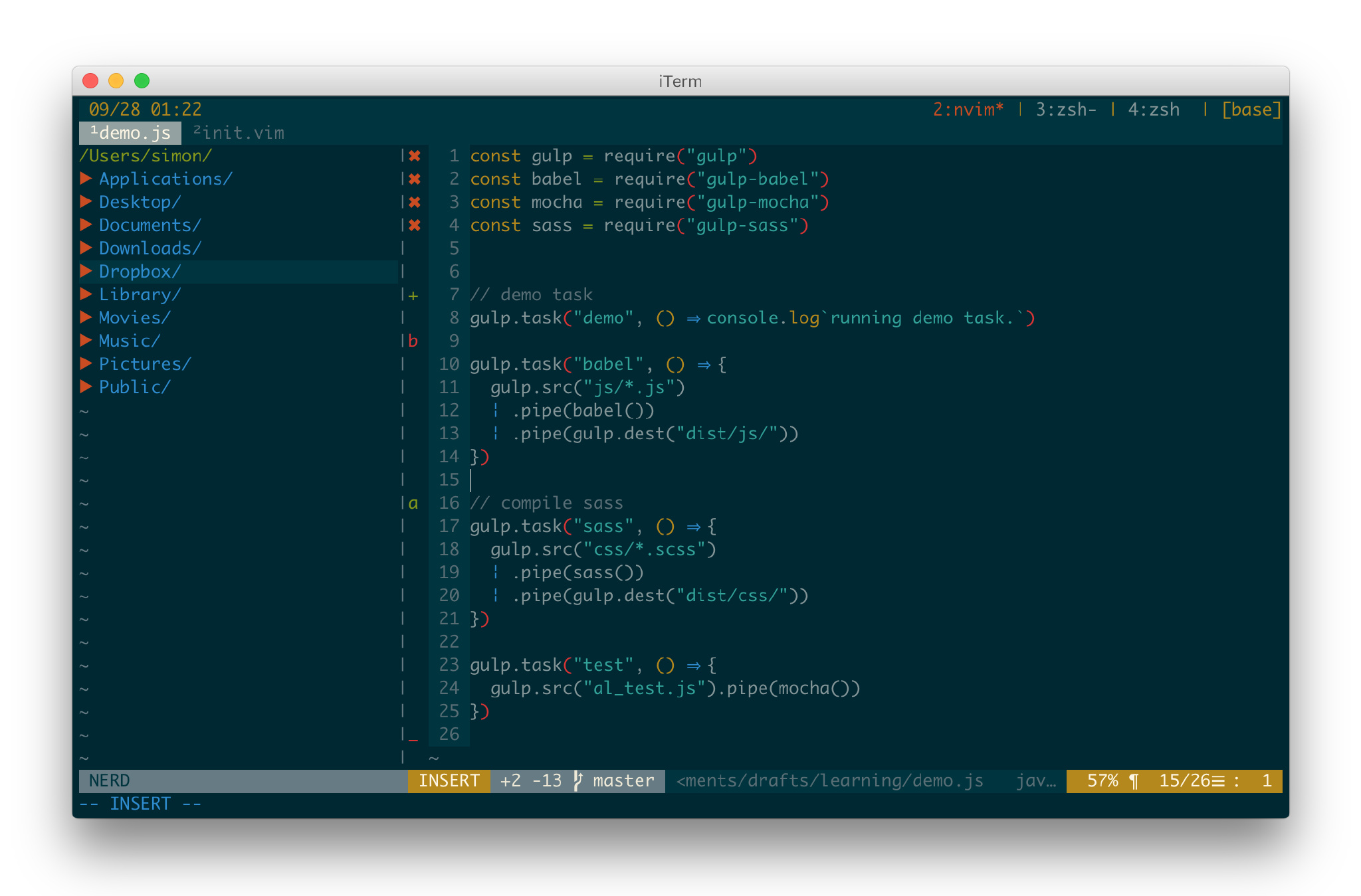Expand the Library folder arrow
Viewport: 1361px width, 896px height.
click(86, 294)
